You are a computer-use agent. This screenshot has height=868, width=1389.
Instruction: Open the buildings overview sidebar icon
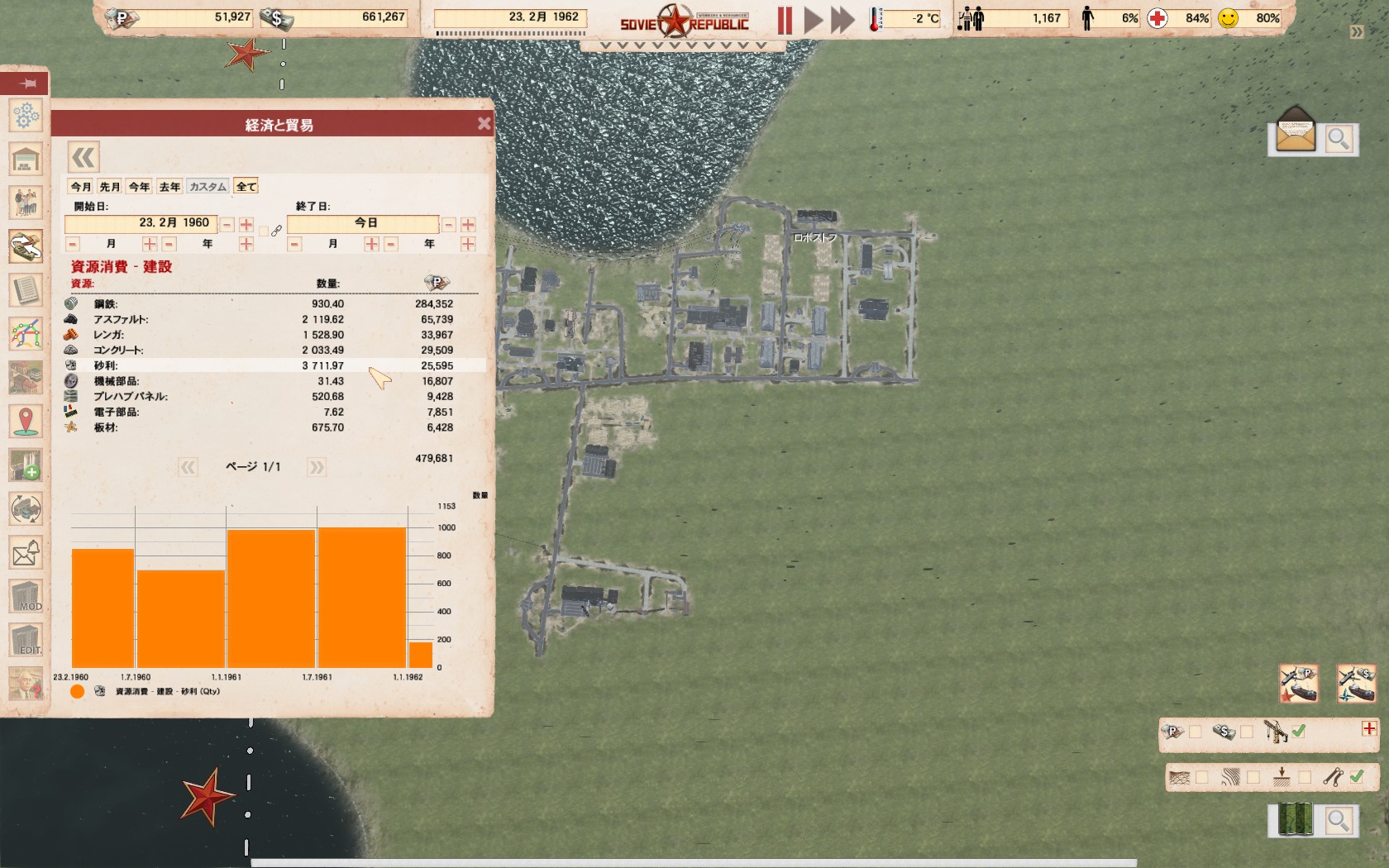coord(26,378)
